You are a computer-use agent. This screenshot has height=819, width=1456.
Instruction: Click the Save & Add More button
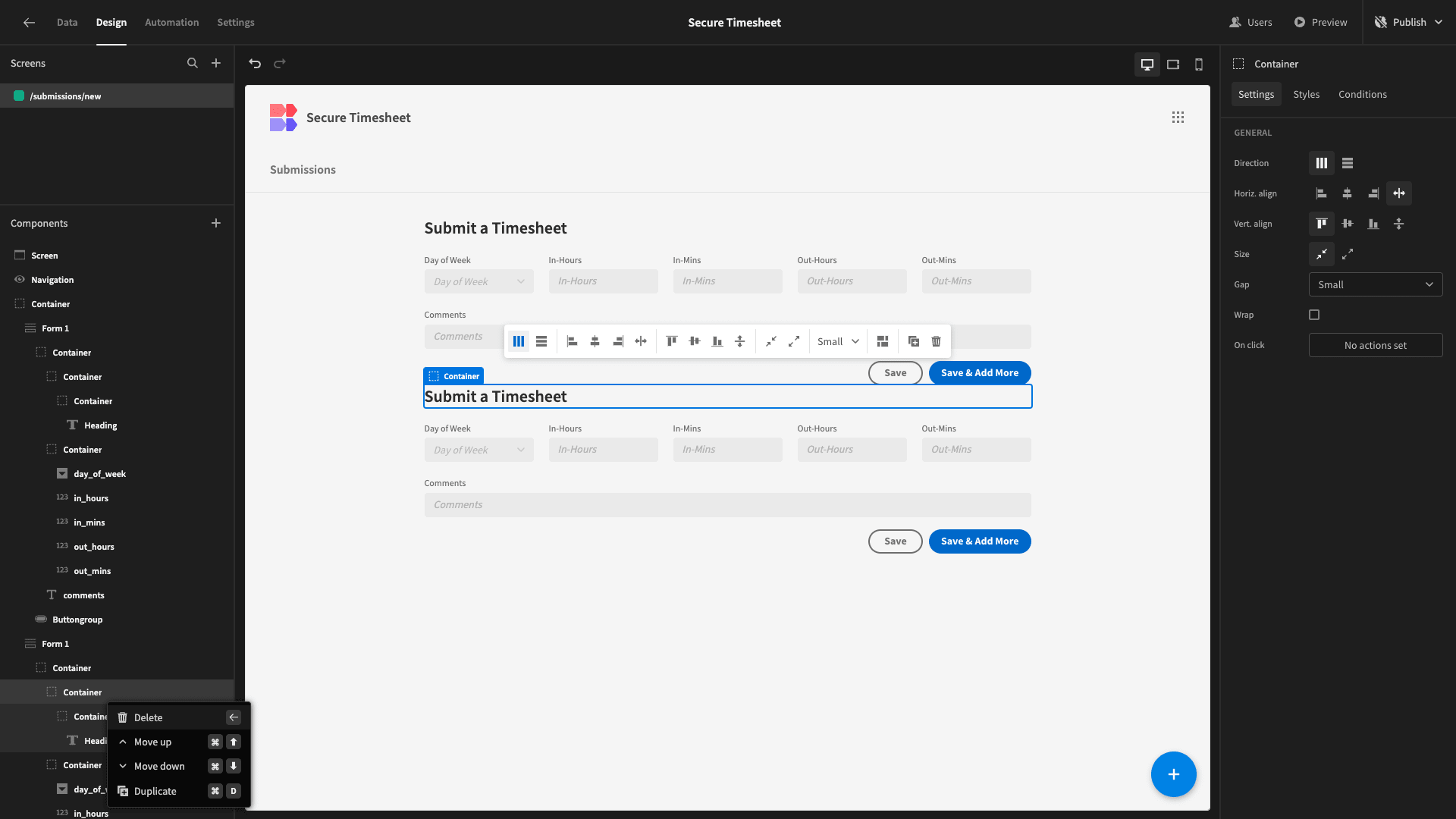click(979, 372)
